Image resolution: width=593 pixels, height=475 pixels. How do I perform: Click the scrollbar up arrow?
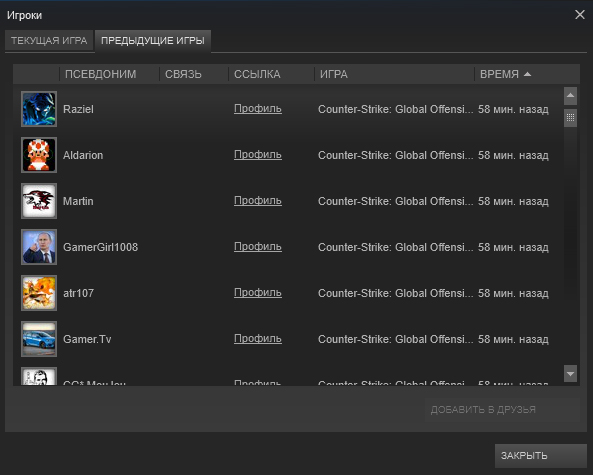(570, 96)
